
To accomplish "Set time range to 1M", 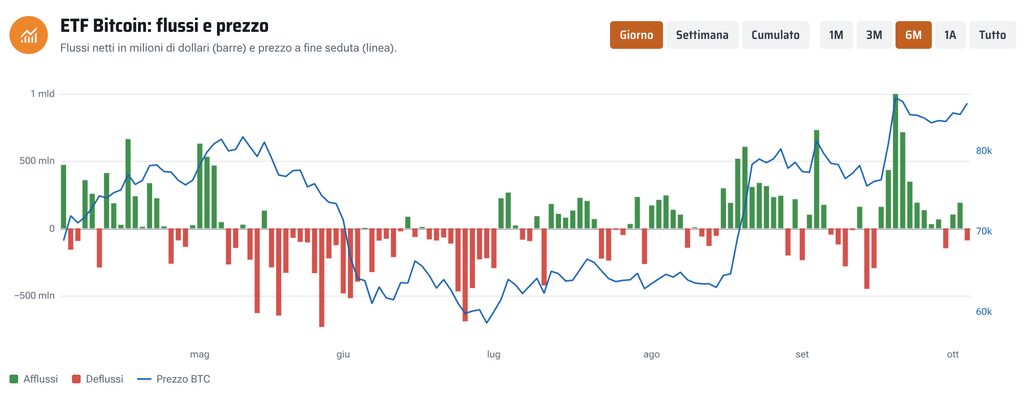I will click(836, 35).
